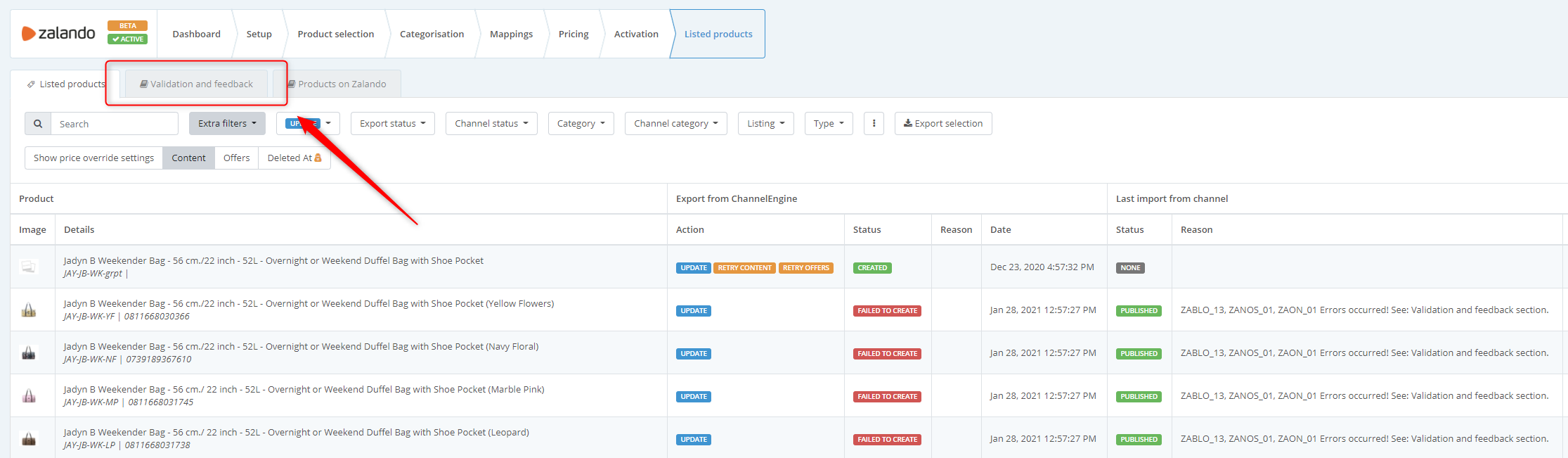1568x458 pixels.
Task: Click RETRY OFFERS on first product row
Action: point(806,267)
